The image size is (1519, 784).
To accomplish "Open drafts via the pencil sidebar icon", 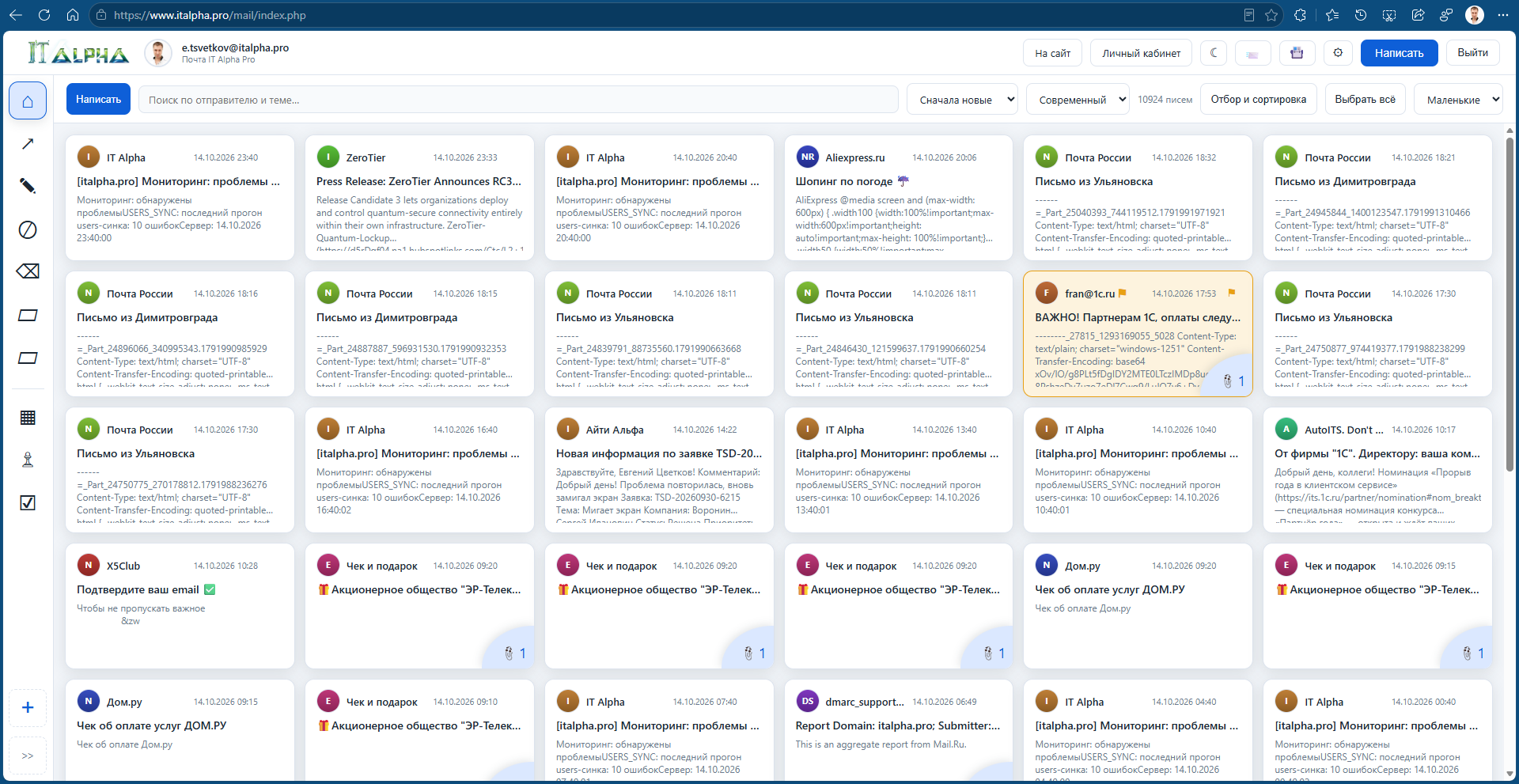I will (28, 186).
